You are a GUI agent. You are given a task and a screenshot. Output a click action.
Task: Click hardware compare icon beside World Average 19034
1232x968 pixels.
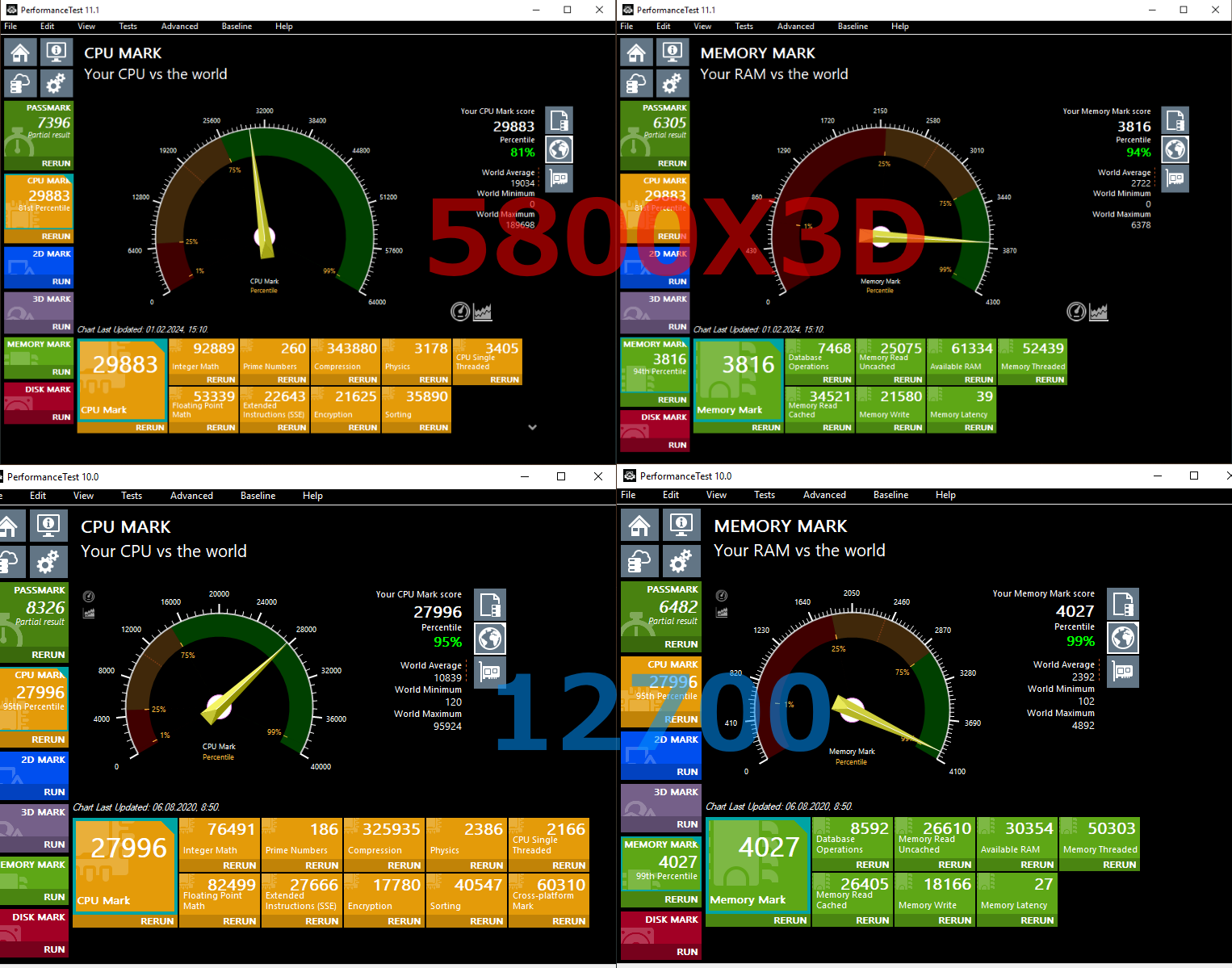coord(559,178)
